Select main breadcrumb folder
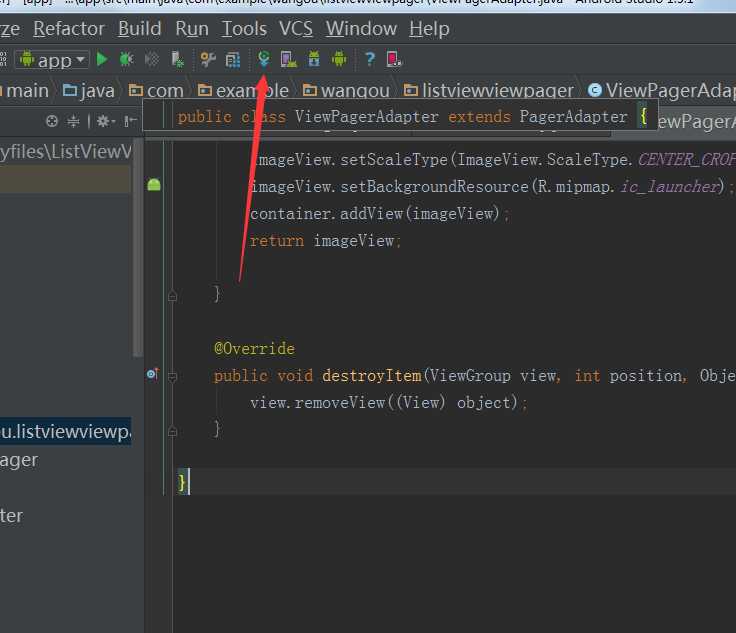 [24, 91]
